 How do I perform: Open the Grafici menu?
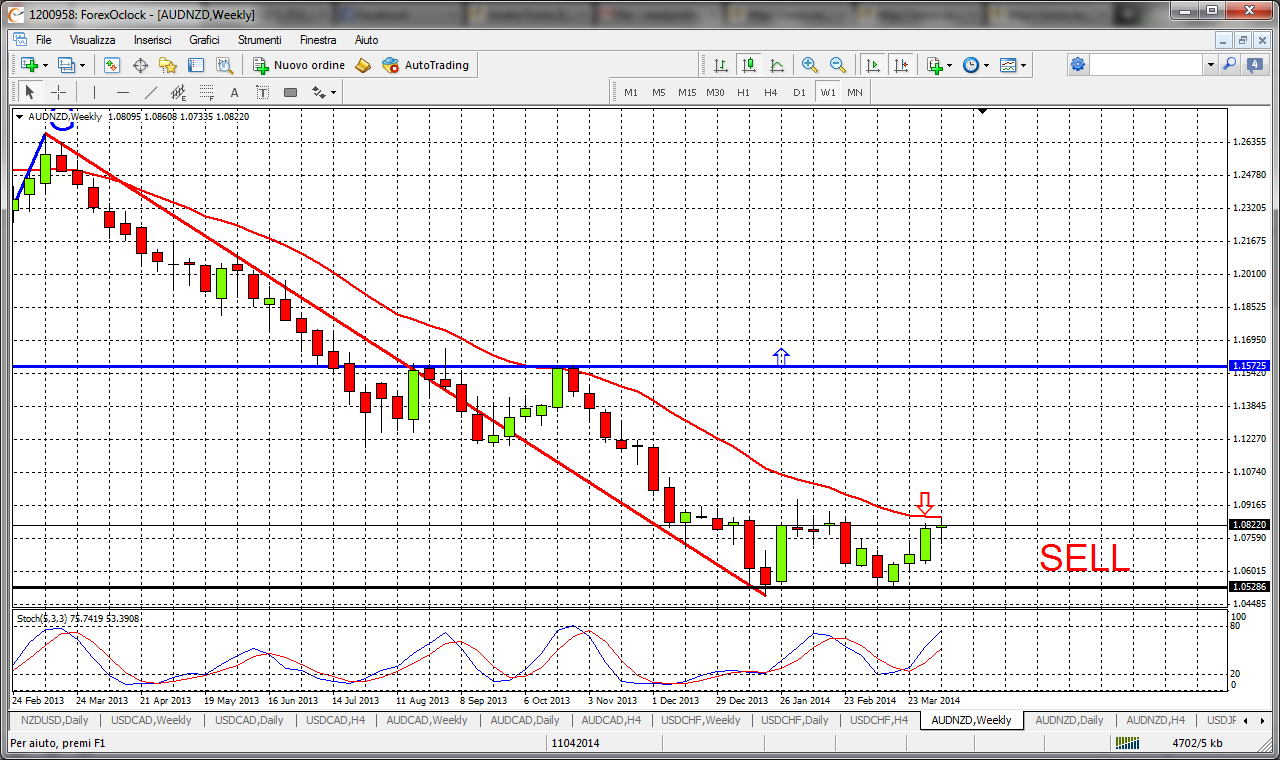tap(204, 39)
